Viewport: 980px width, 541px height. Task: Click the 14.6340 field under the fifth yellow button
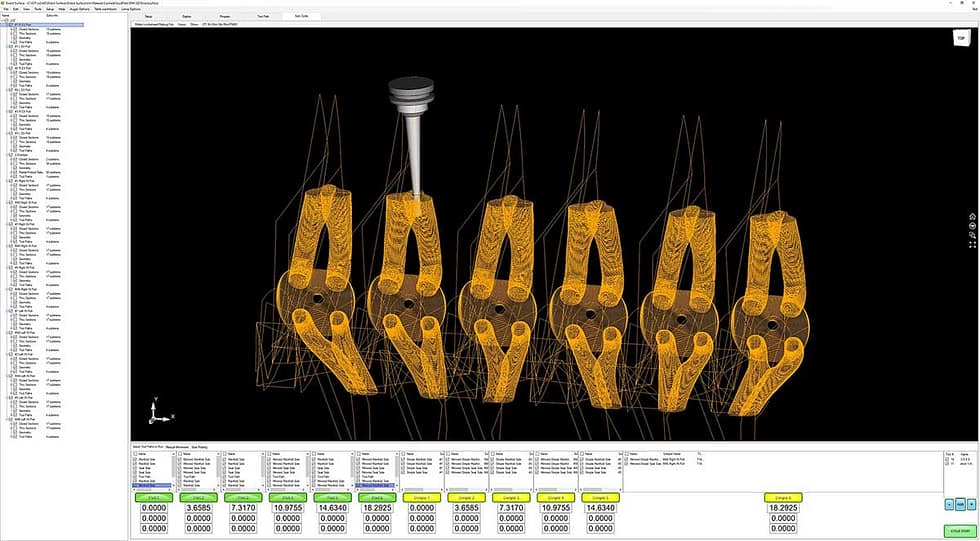(601, 509)
